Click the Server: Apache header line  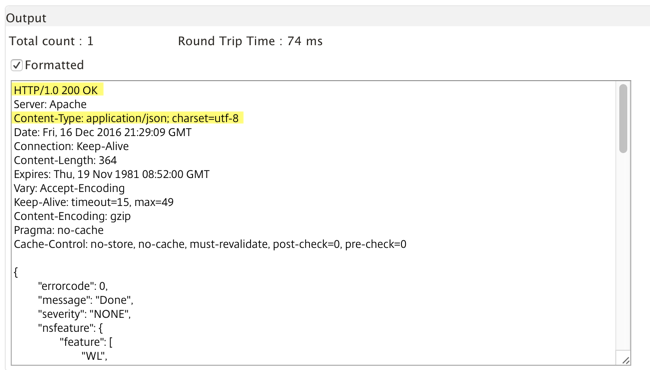(50, 104)
